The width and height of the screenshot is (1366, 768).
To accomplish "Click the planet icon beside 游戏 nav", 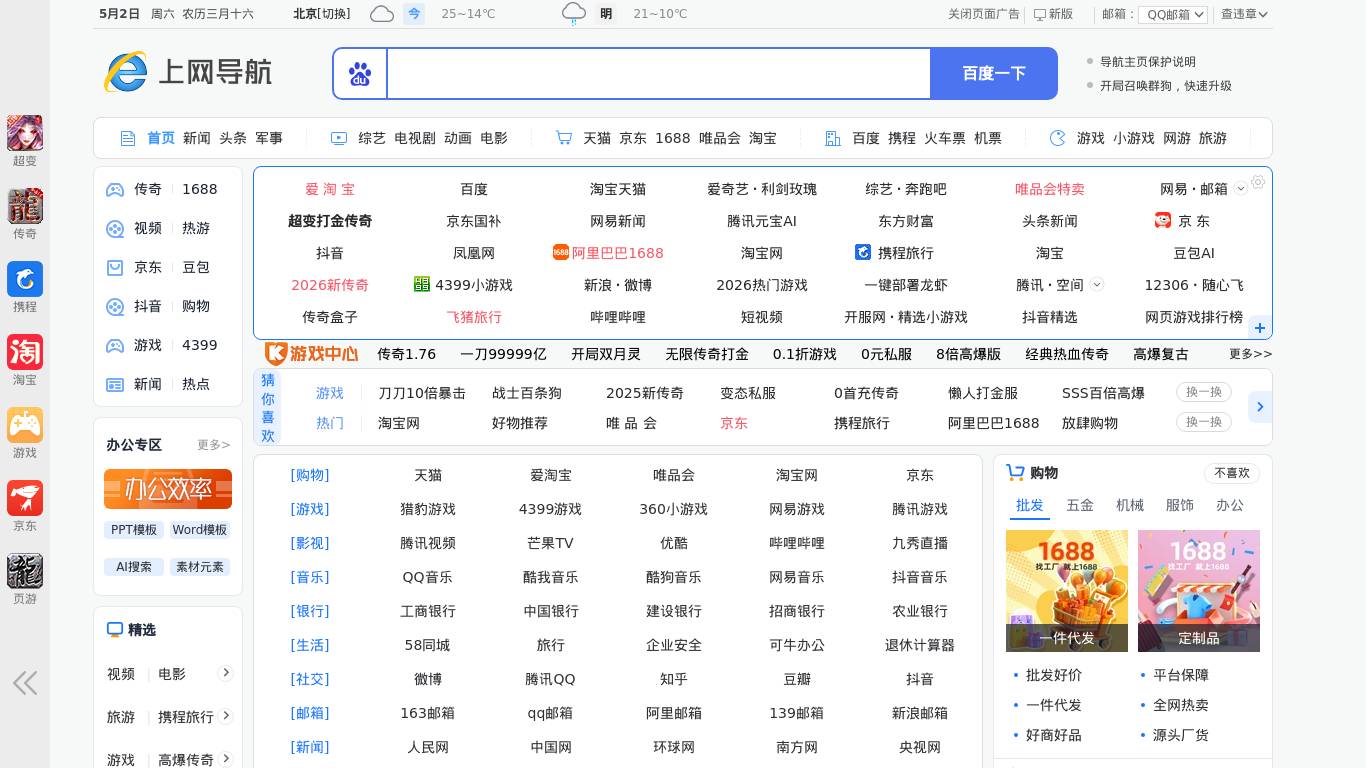I will 1057,138.
